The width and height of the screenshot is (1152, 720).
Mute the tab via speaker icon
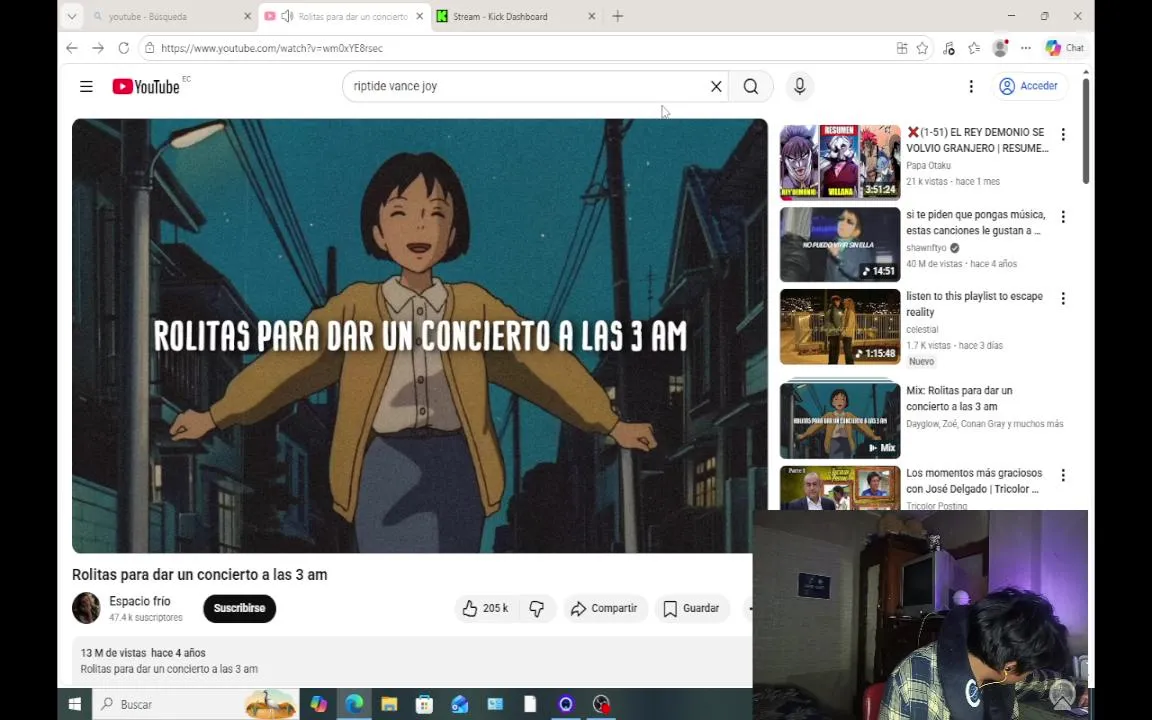coord(287,16)
